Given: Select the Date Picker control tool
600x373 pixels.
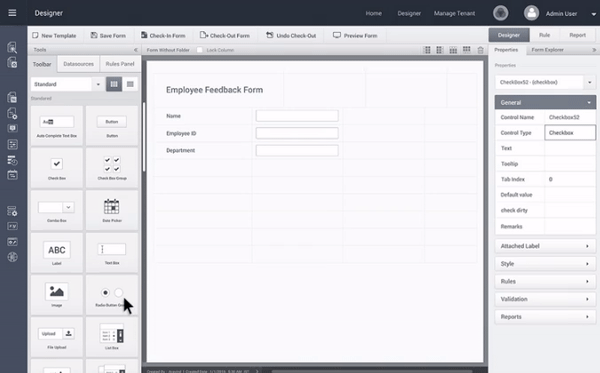Looking at the screenshot, I should [x=112, y=210].
